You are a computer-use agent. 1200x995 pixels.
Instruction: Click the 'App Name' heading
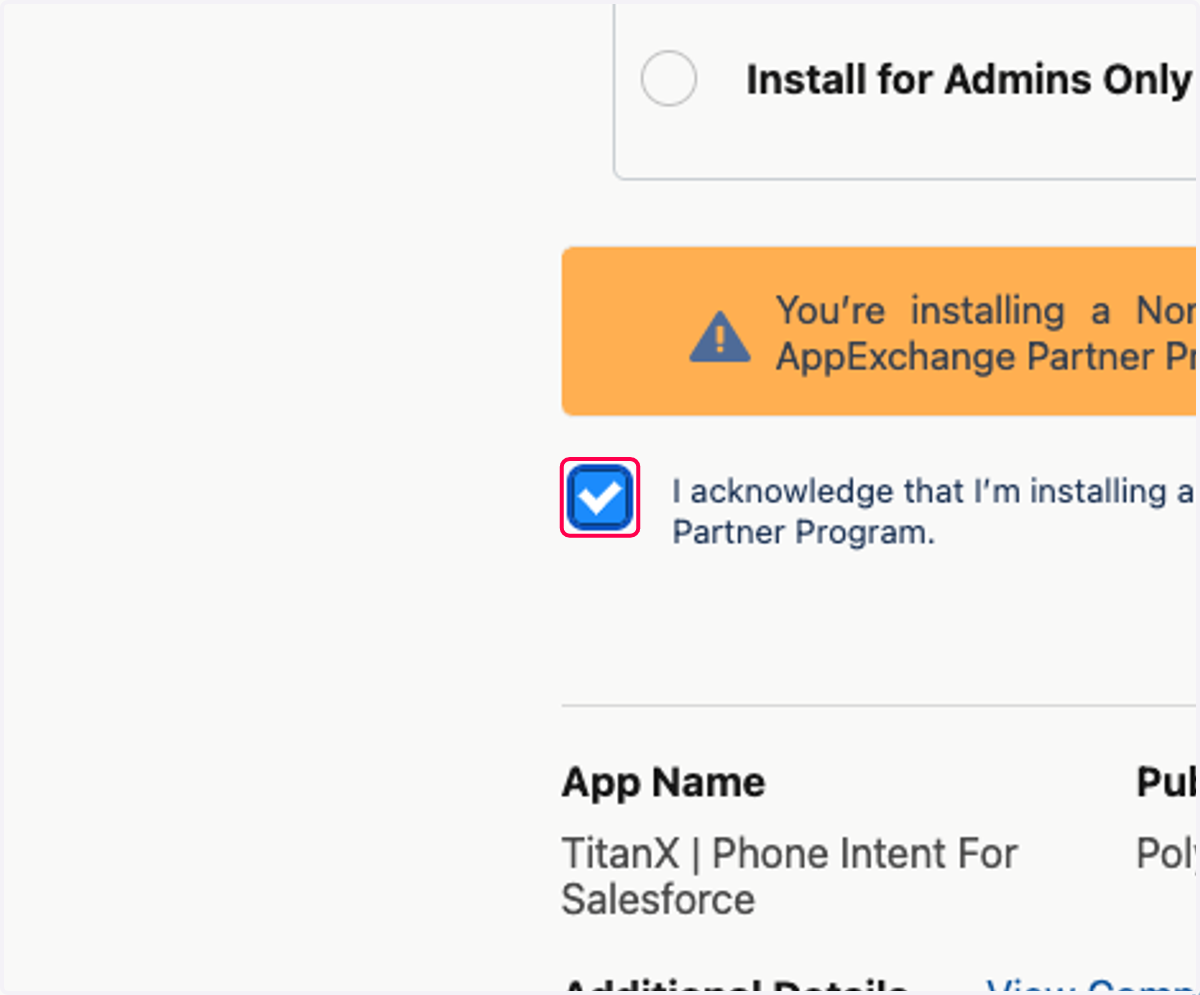tap(663, 782)
